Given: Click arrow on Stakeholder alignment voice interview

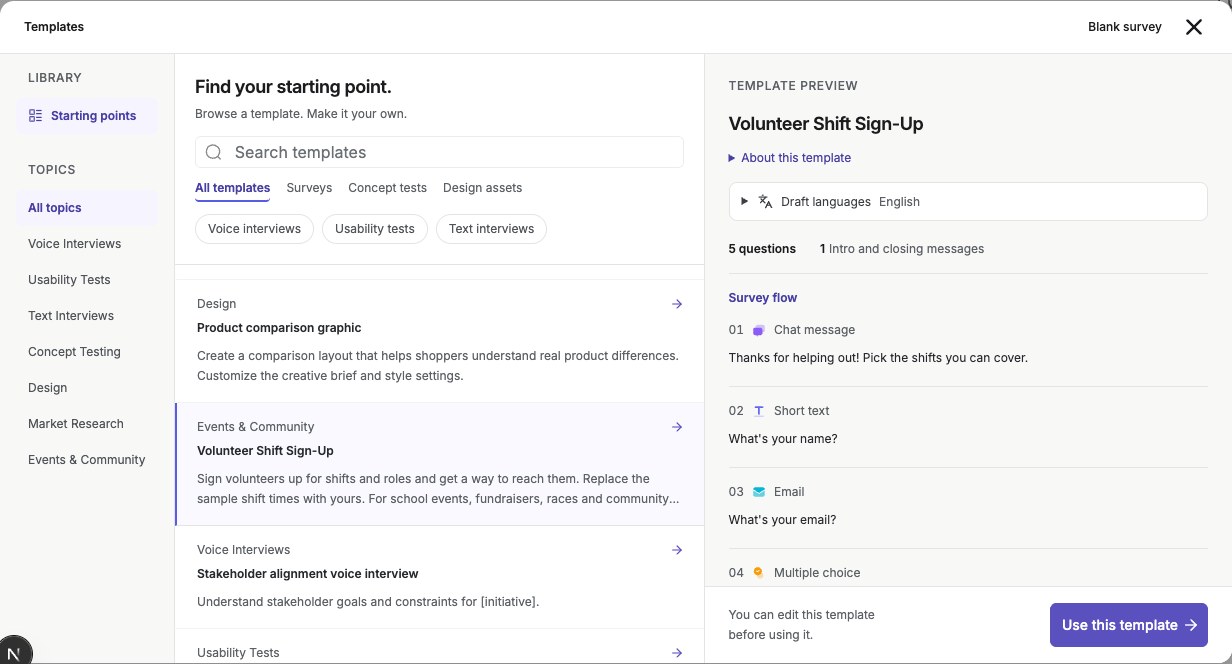Looking at the screenshot, I should (677, 550).
